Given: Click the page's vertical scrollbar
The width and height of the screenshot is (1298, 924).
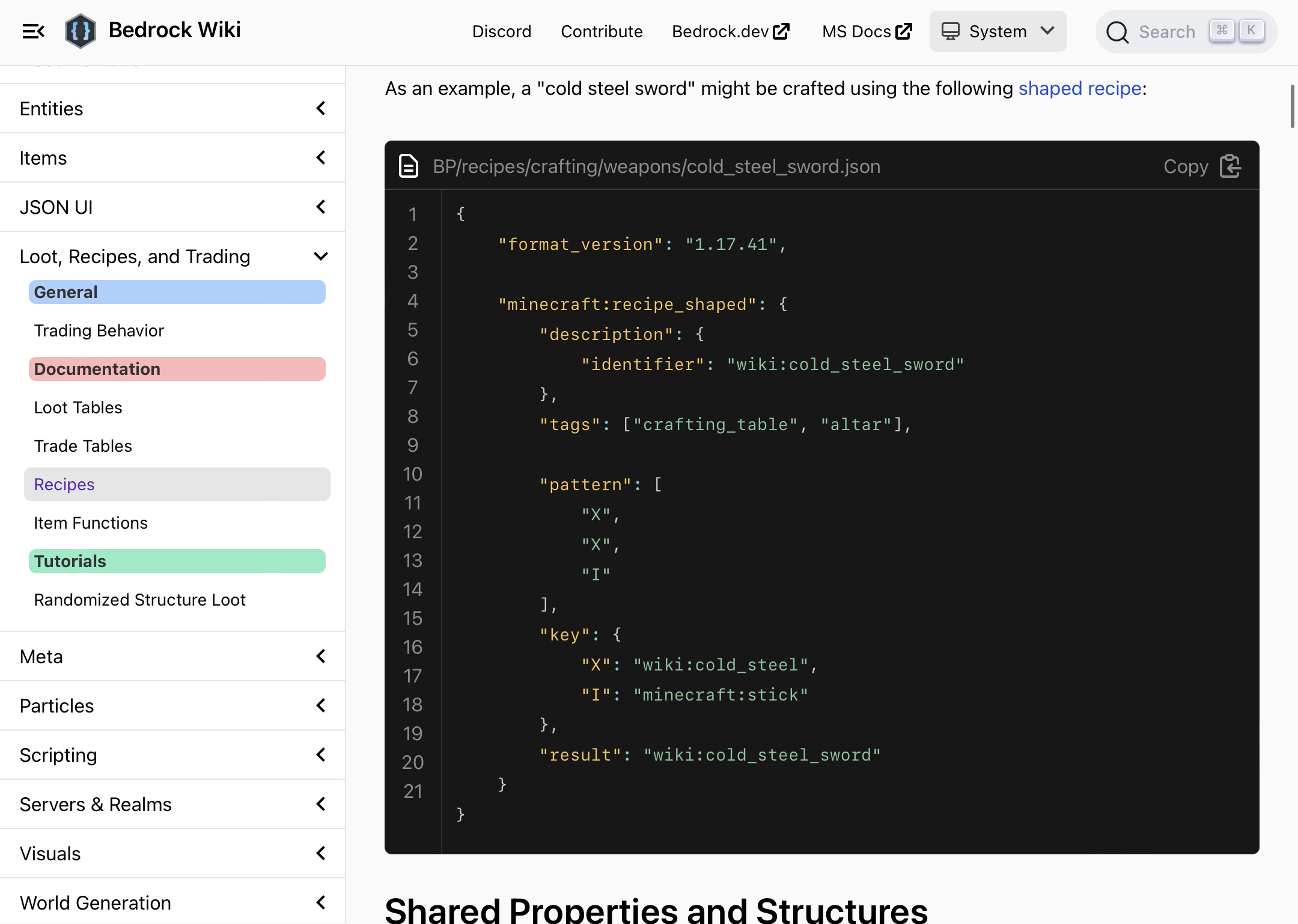Looking at the screenshot, I should (x=1292, y=106).
